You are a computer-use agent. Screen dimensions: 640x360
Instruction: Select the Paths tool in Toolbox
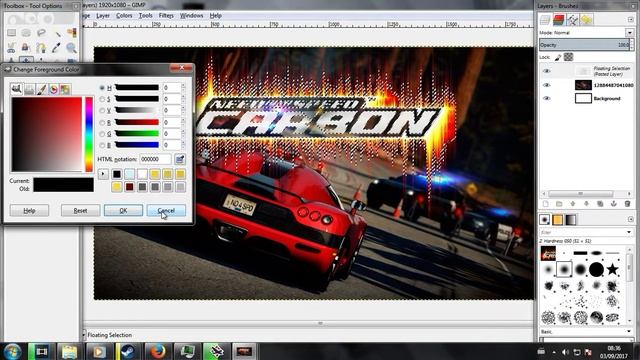pyautogui.click(x=41, y=48)
